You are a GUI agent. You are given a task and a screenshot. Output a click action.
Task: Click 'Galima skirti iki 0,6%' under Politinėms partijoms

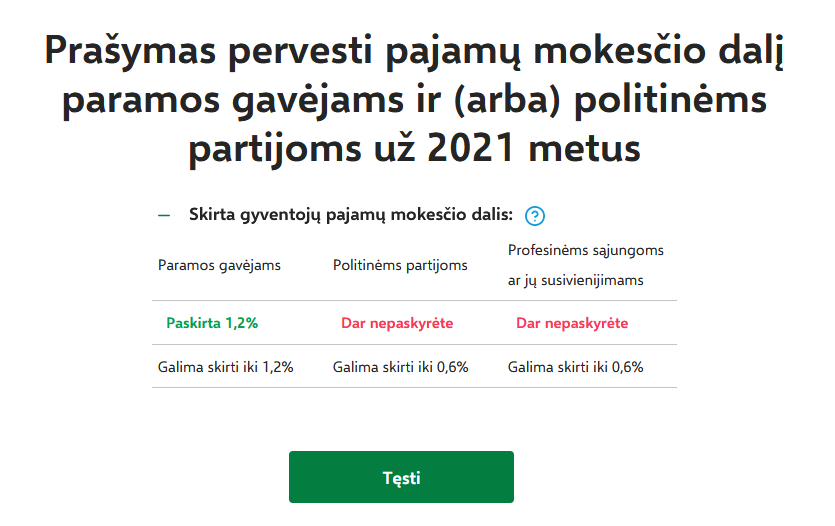(x=400, y=367)
